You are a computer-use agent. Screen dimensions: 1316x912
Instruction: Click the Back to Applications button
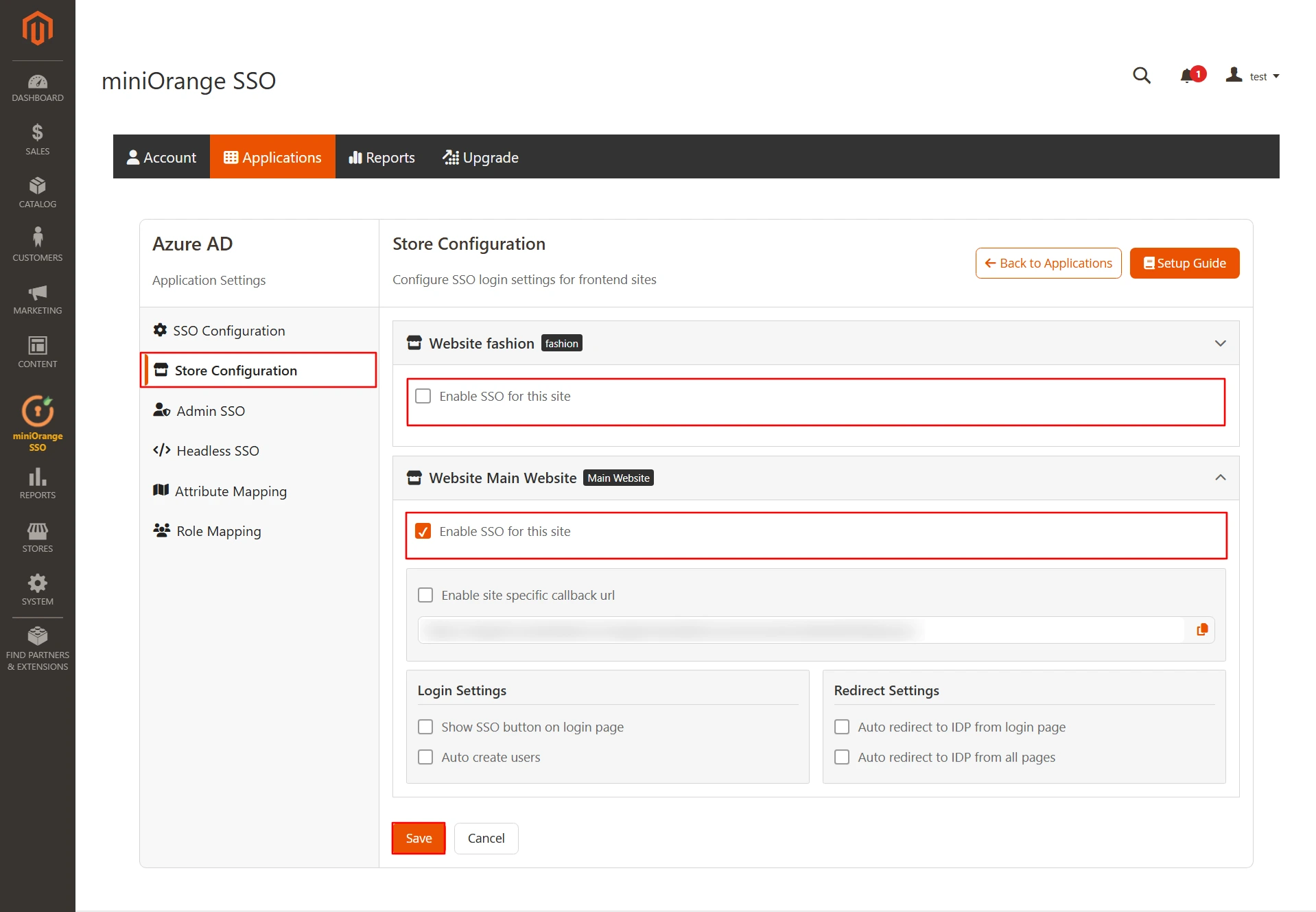pyautogui.click(x=1048, y=263)
